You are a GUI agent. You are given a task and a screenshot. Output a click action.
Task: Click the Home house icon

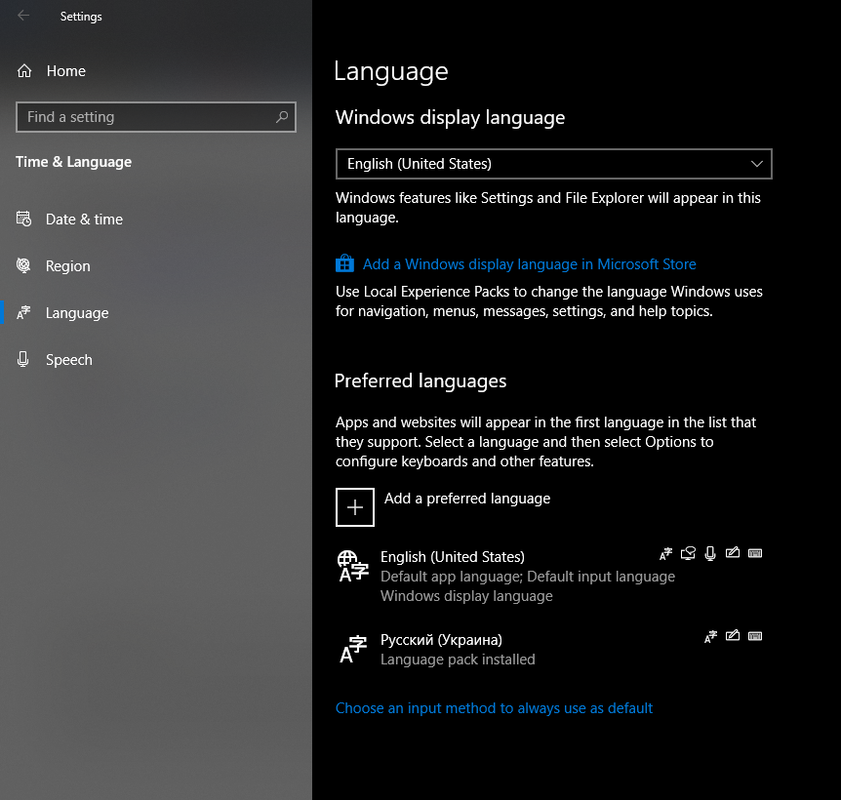(x=24, y=71)
